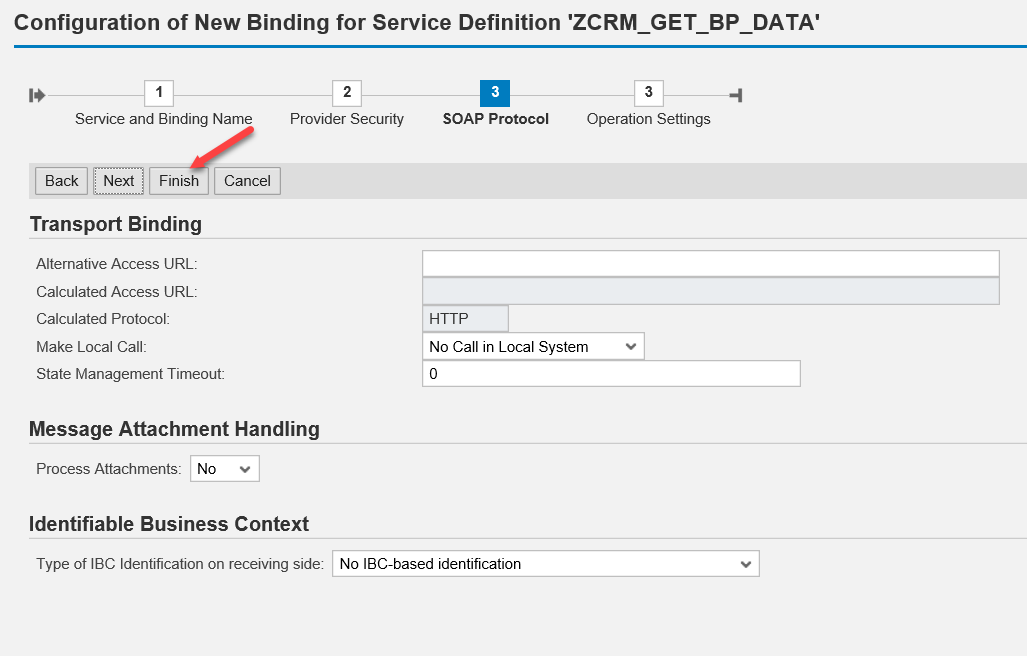This screenshot has width=1027, height=656.
Task: Focus the Alternative Access URL field
Action: (710, 263)
